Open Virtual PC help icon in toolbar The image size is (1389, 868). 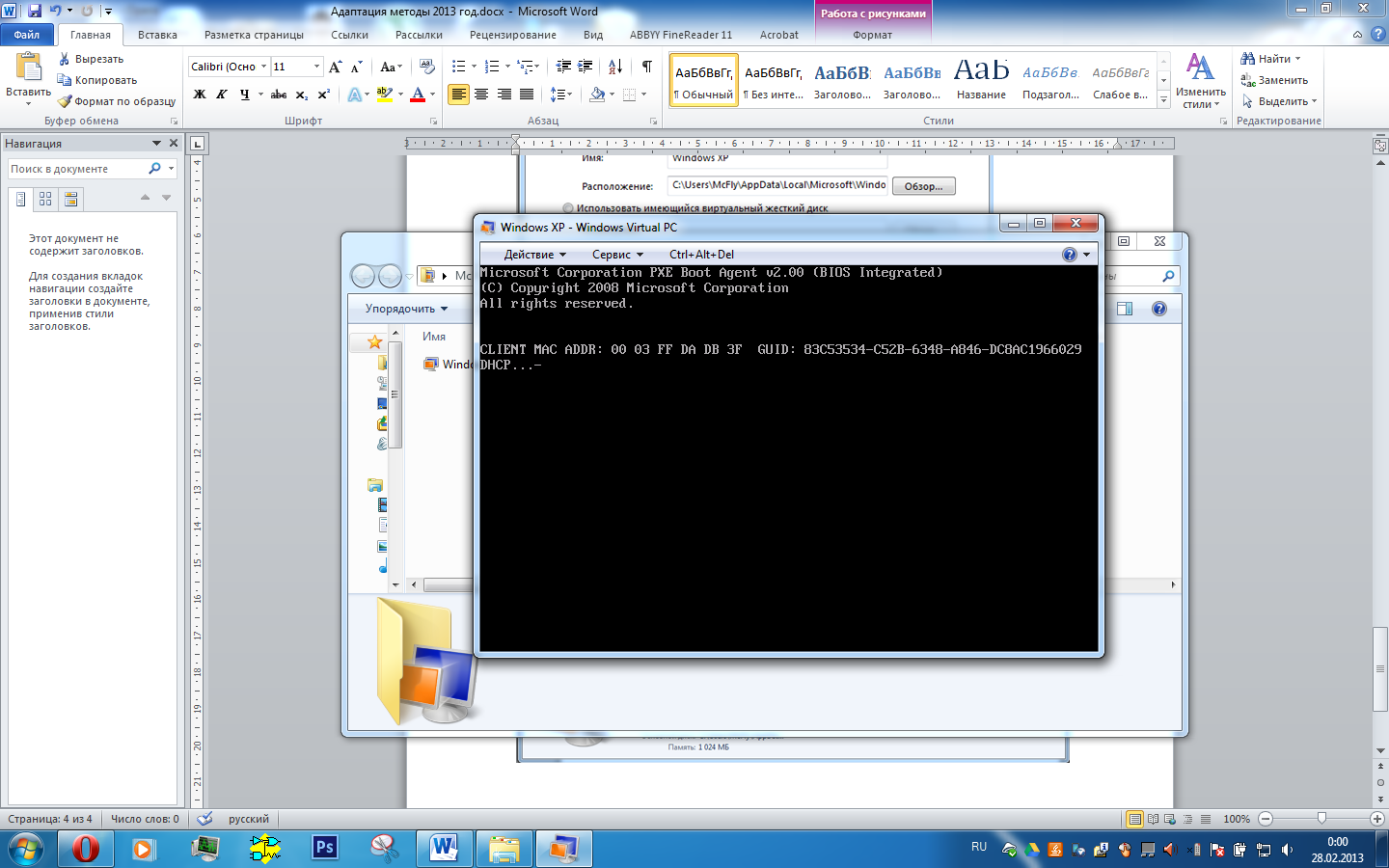point(1069,255)
